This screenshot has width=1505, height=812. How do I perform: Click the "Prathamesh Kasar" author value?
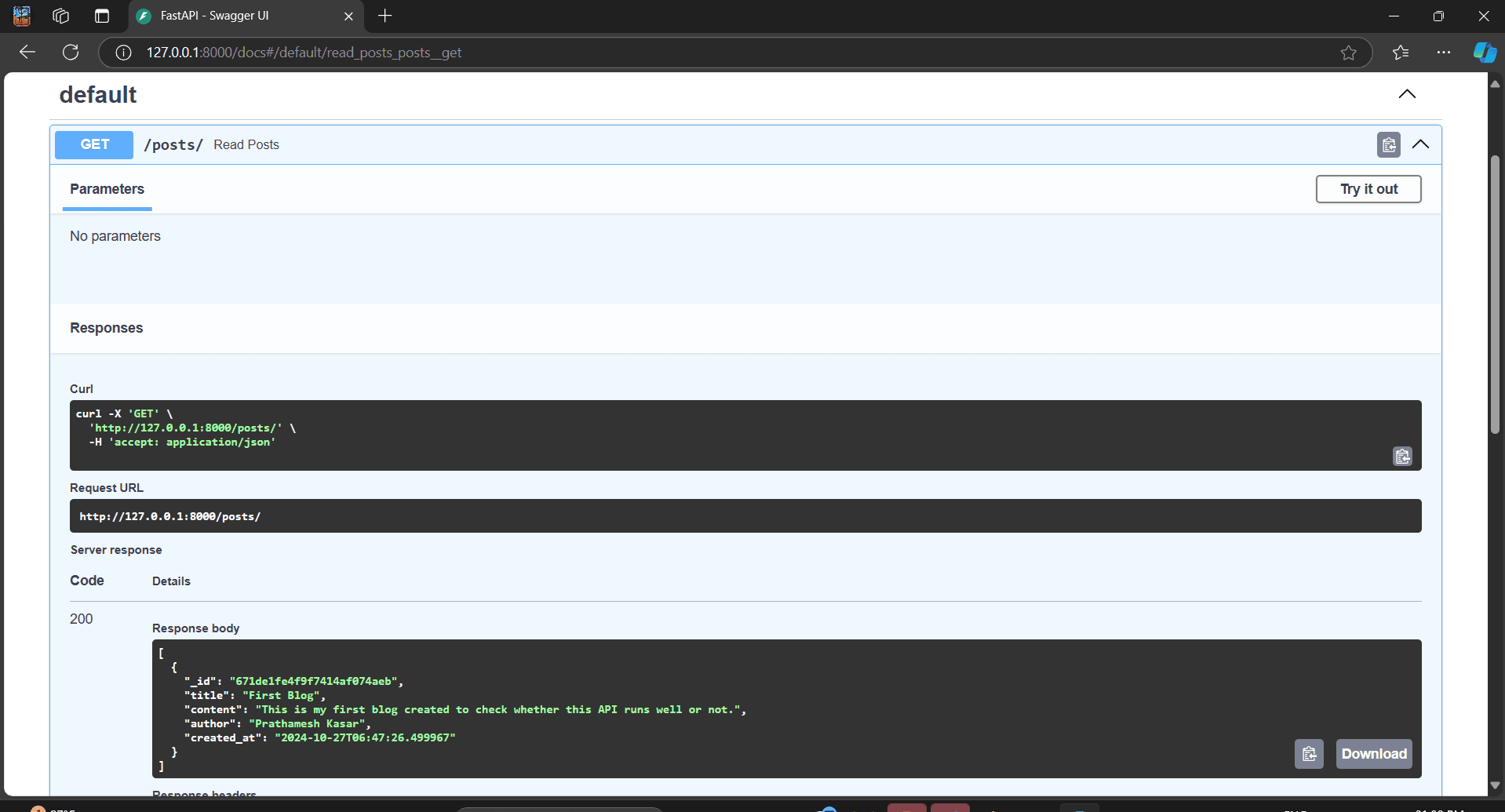308,723
